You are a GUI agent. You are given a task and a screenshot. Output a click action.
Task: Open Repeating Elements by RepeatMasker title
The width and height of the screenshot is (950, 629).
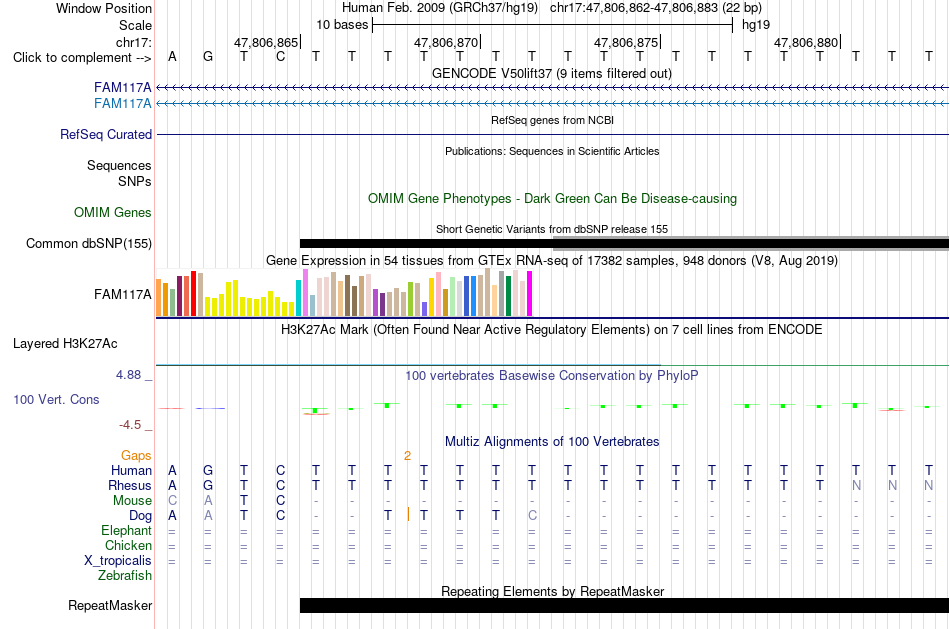coord(552,591)
